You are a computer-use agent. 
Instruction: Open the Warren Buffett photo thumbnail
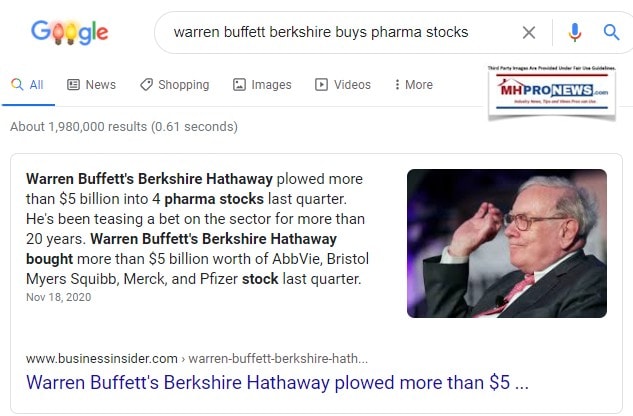coord(506,243)
